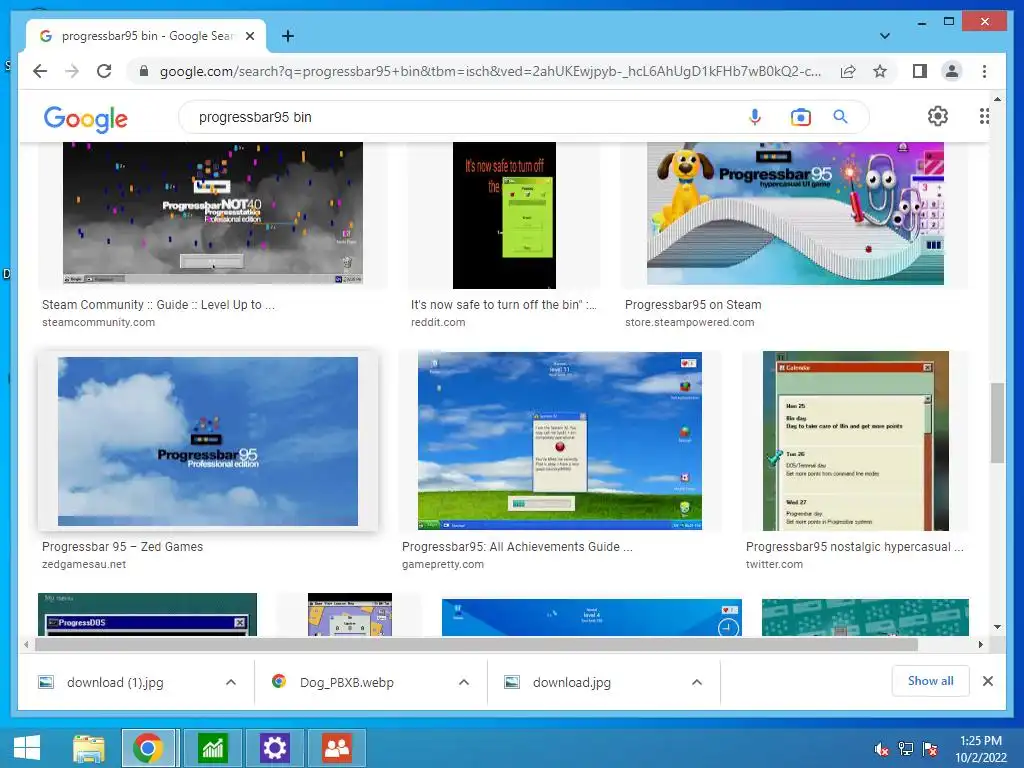Click the share page icon in the address bar
Image resolution: width=1024 pixels, height=768 pixels.
(x=848, y=71)
